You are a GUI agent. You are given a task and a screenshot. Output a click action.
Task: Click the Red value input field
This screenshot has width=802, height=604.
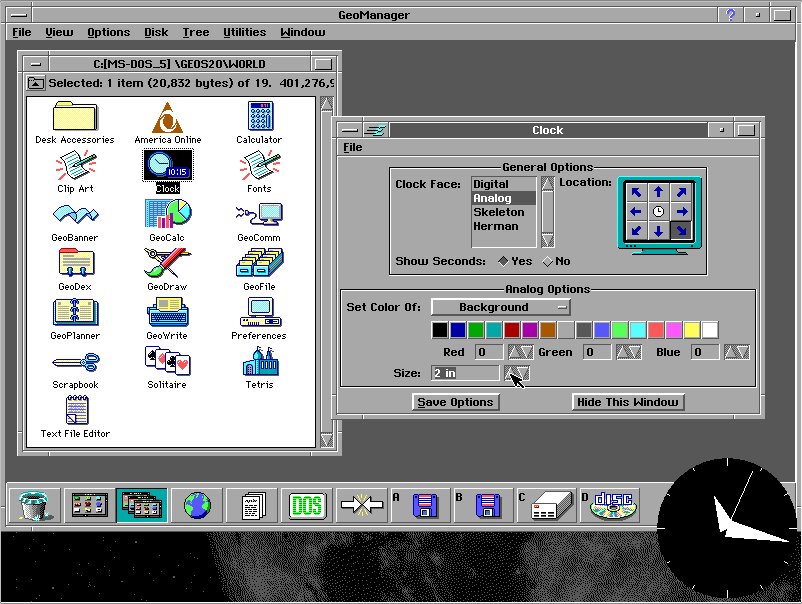pyautogui.click(x=489, y=352)
